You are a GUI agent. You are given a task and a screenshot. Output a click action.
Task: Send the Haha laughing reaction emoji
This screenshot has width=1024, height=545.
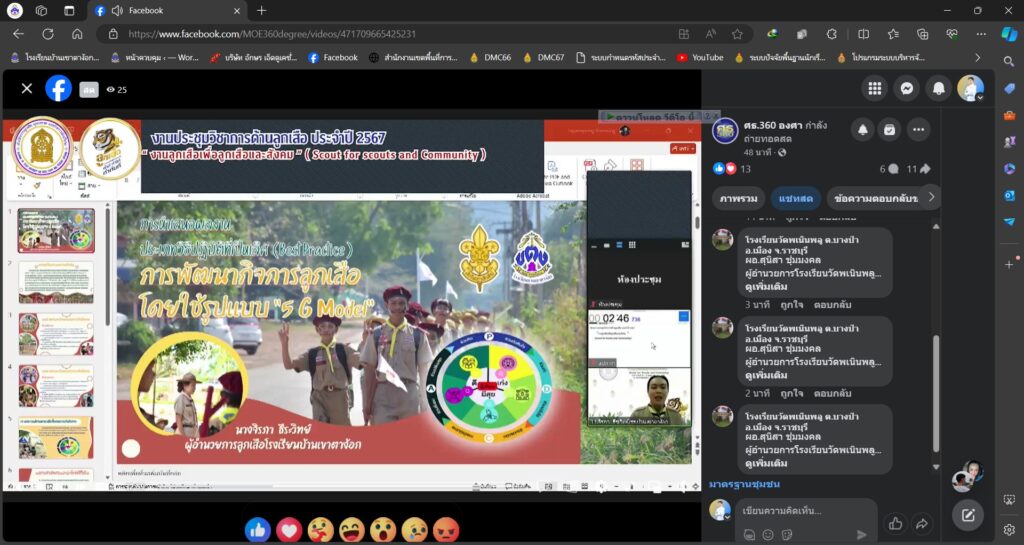tap(352, 530)
